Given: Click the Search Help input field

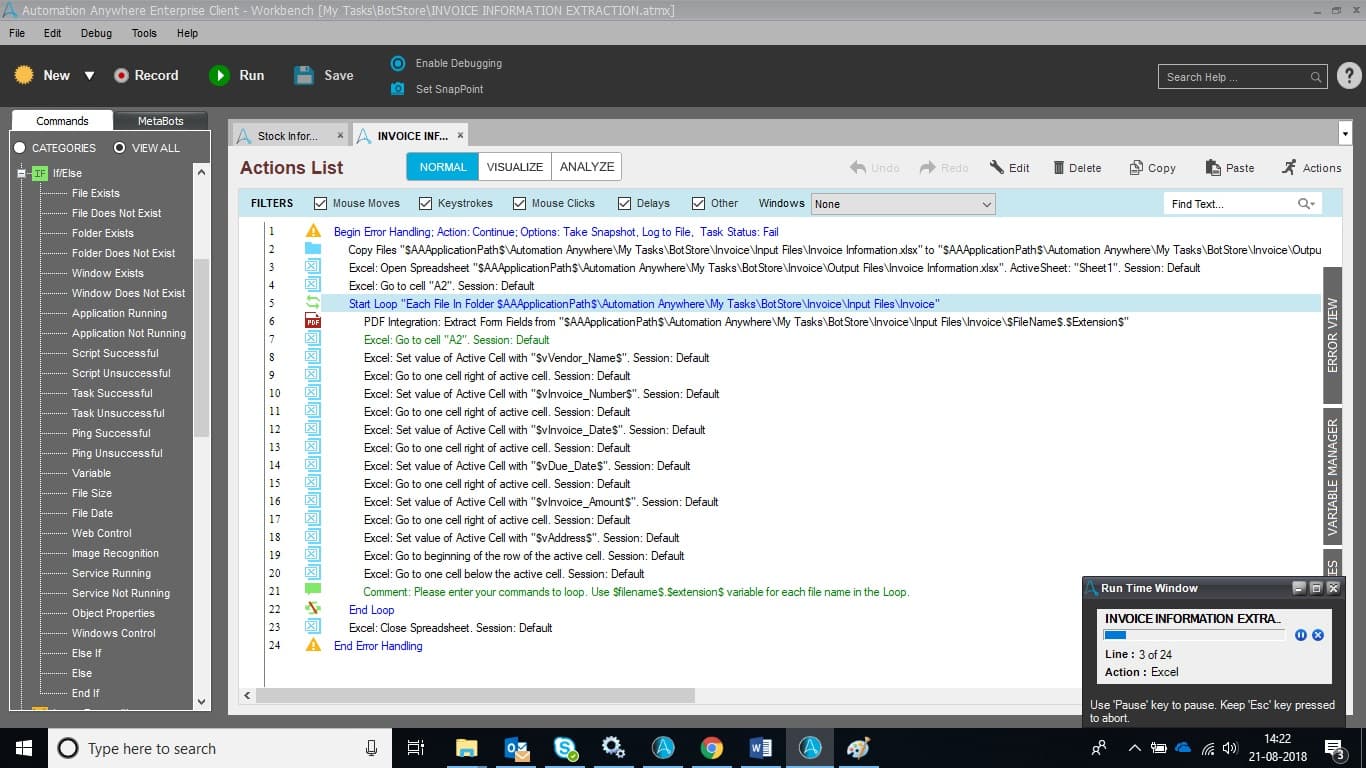Looking at the screenshot, I should click(x=1236, y=77).
